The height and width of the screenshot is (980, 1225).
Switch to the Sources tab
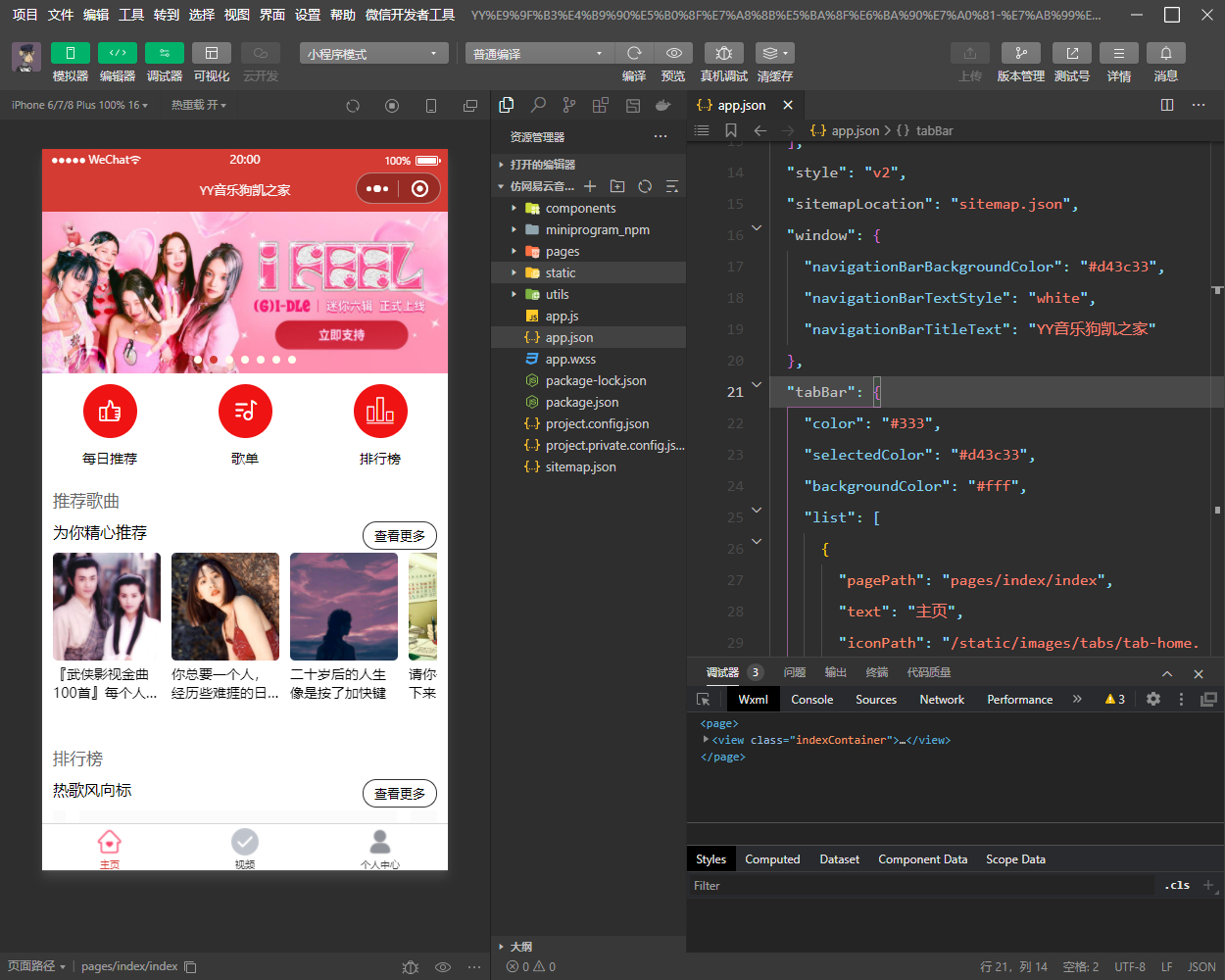click(x=876, y=700)
